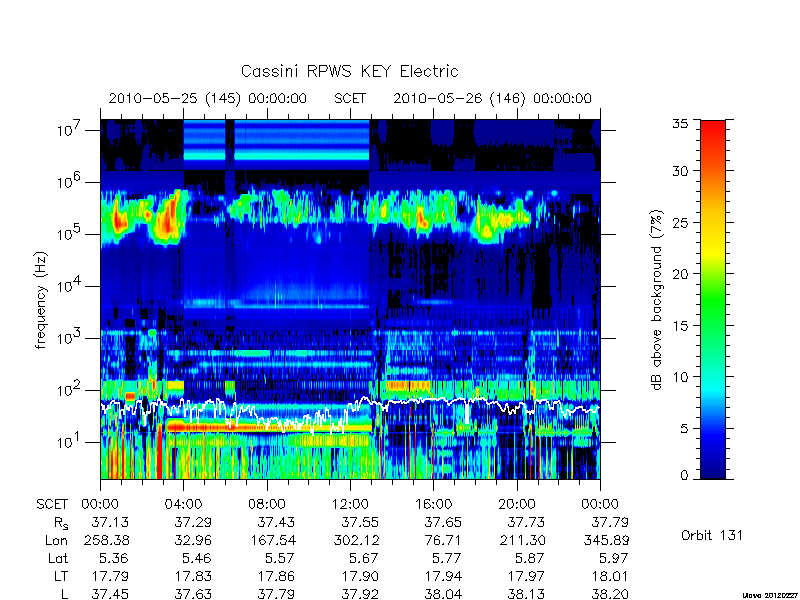Click the Lon value 211.30
This screenshot has height=600, width=800.
(521, 540)
